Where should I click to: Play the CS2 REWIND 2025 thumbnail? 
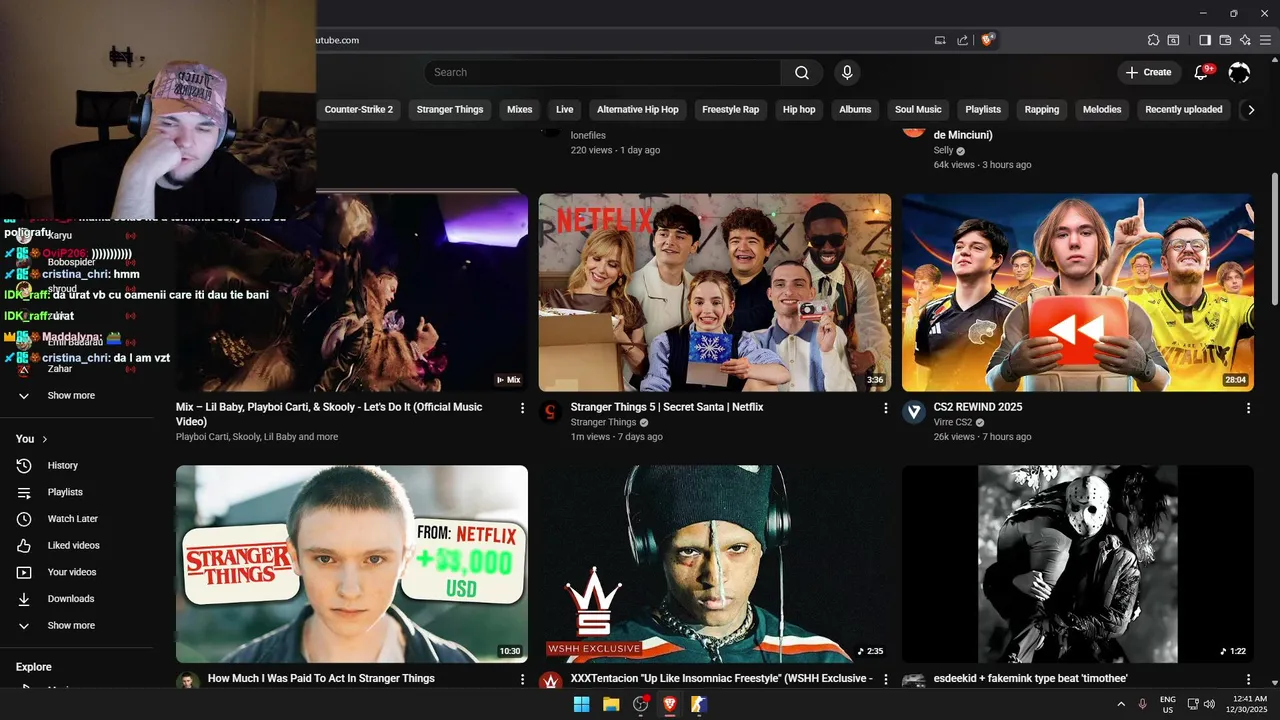click(1077, 292)
